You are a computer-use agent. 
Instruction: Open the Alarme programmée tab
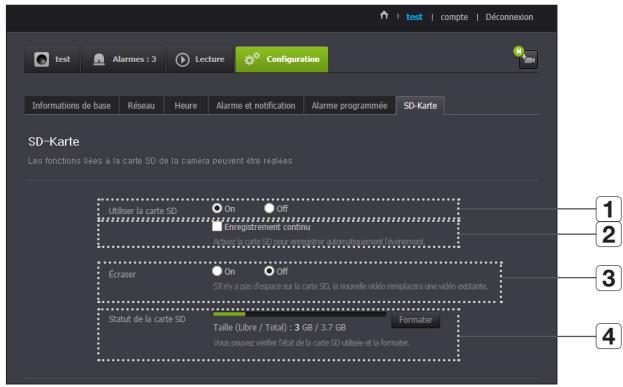tap(349, 106)
